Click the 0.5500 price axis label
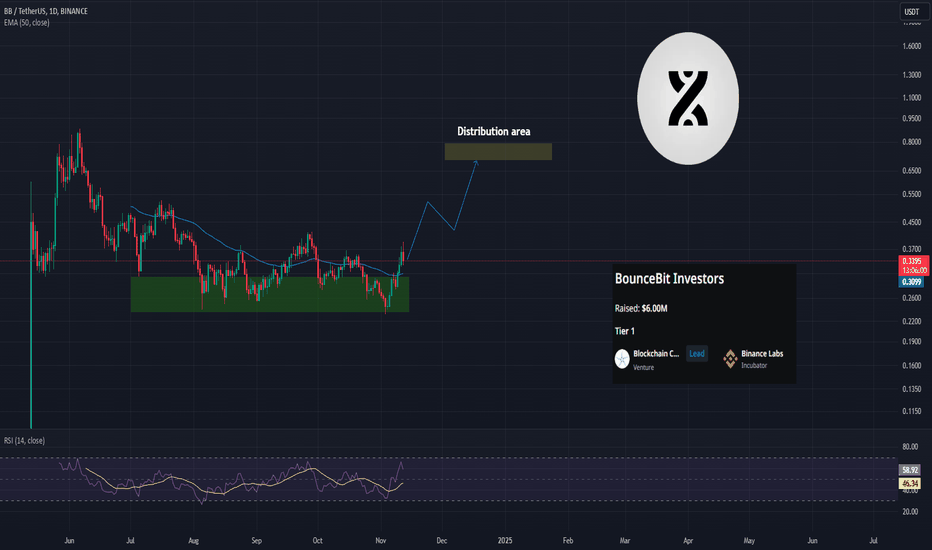Image resolution: width=932 pixels, height=550 pixels. pyautogui.click(x=911, y=194)
